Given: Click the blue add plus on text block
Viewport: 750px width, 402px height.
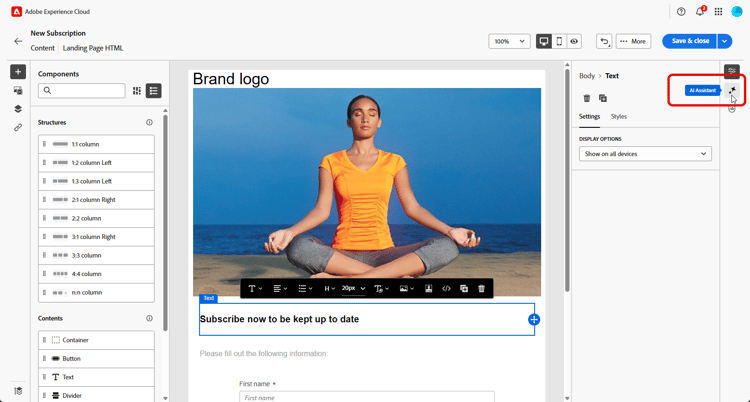Looking at the screenshot, I should coord(534,319).
